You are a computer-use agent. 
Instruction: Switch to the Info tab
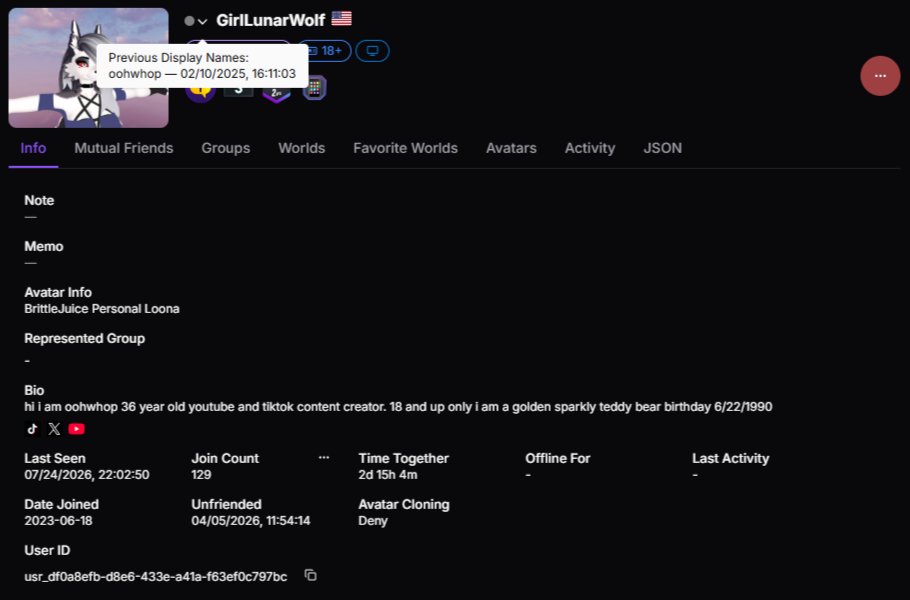[33, 148]
